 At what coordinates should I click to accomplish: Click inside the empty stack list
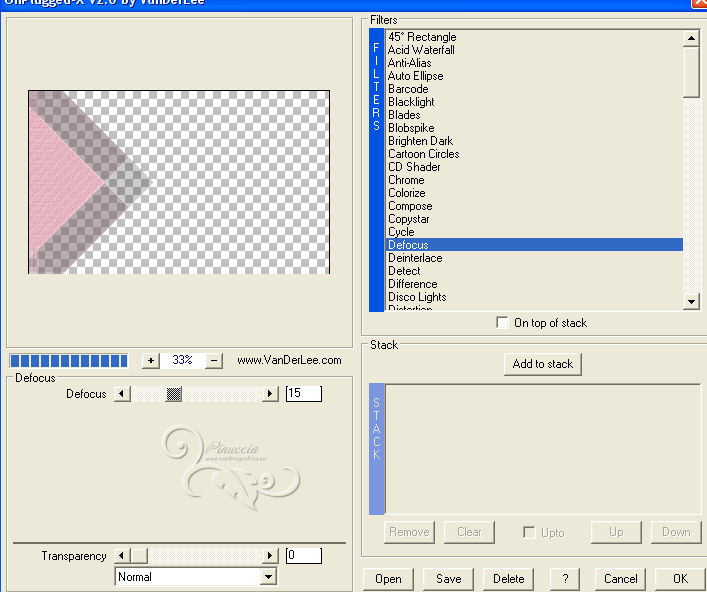pyautogui.click(x=543, y=449)
